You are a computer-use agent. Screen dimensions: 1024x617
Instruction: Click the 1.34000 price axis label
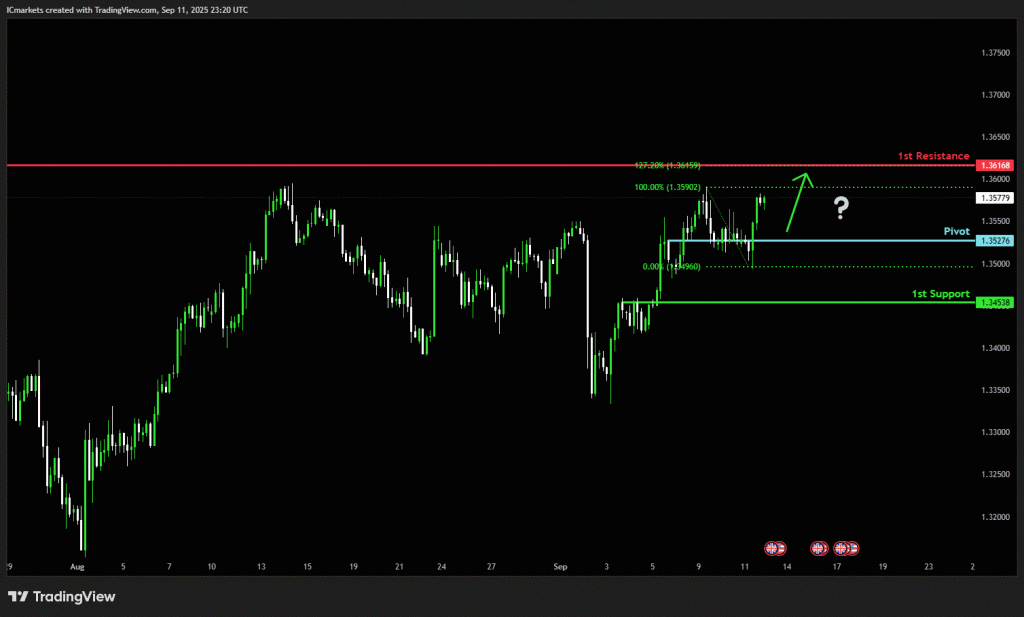point(995,348)
